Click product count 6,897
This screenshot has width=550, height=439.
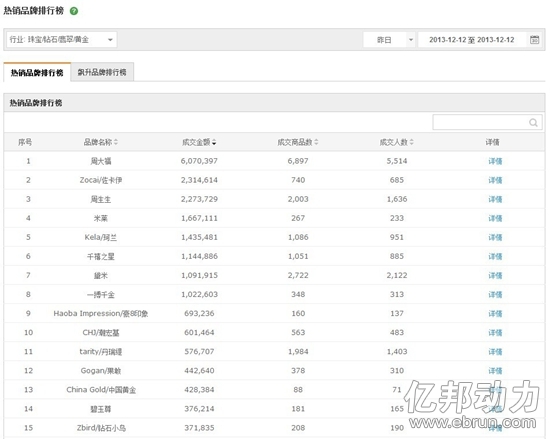298,161
